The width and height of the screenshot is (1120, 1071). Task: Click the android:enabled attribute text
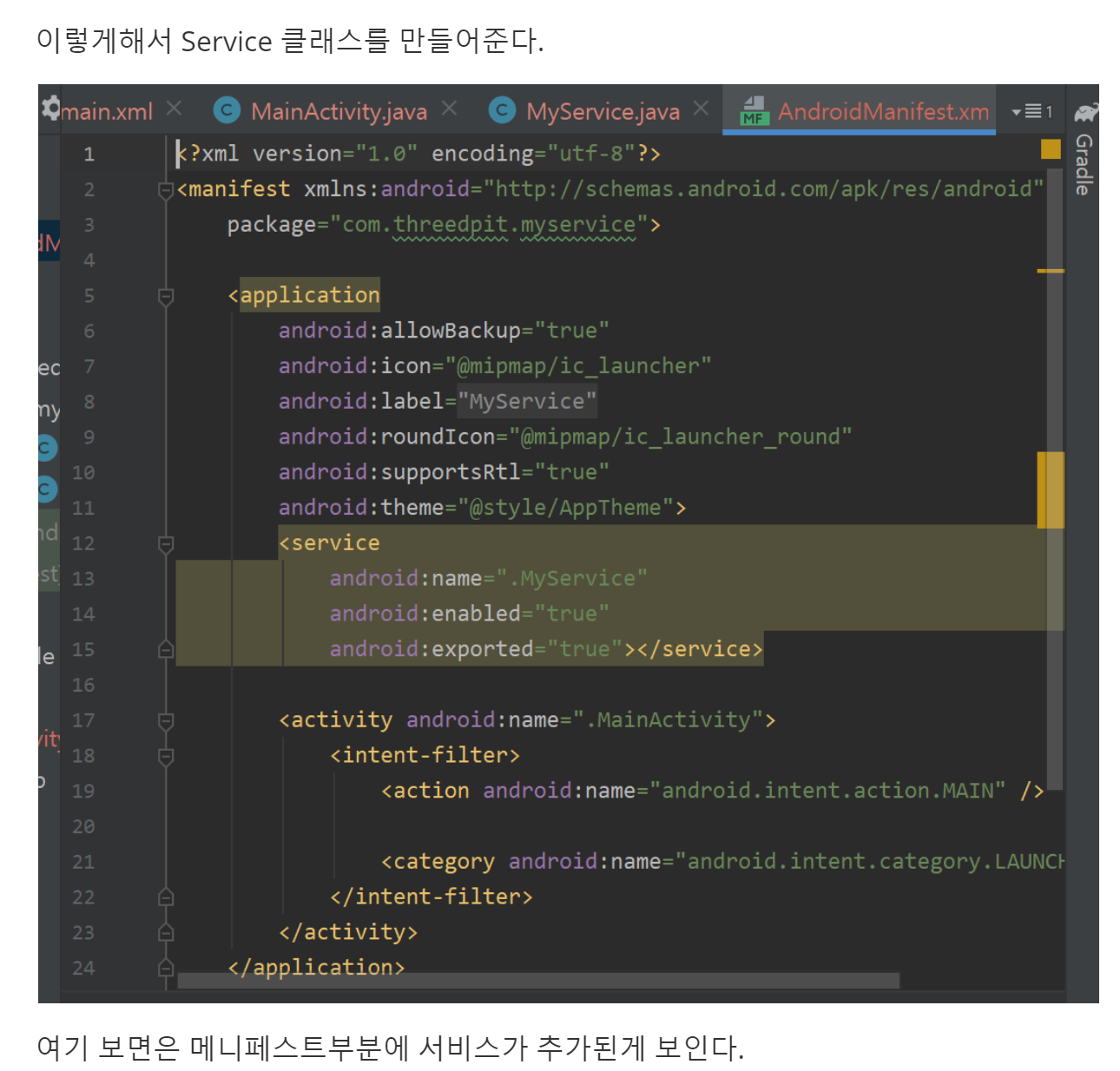[x=425, y=614]
